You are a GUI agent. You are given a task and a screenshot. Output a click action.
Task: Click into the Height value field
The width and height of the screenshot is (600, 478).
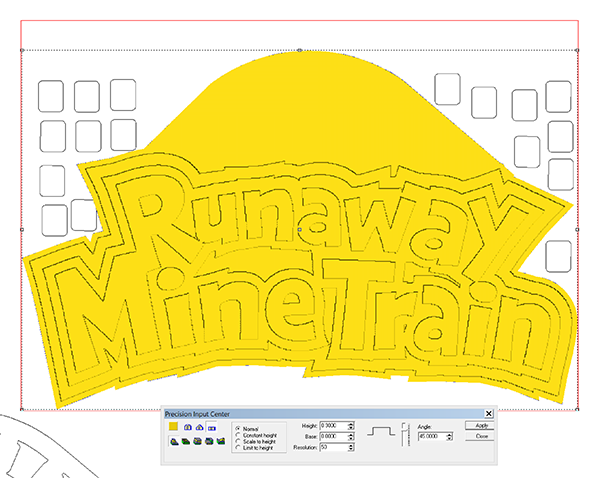pyautogui.click(x=334, y=426)
